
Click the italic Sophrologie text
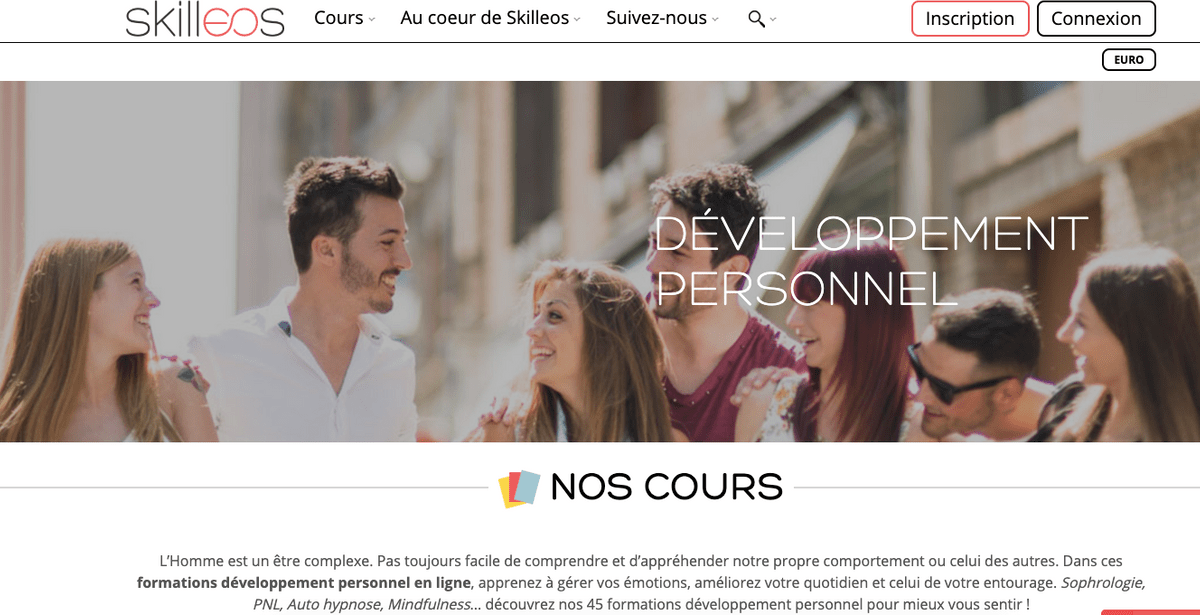coord(1102,582)
